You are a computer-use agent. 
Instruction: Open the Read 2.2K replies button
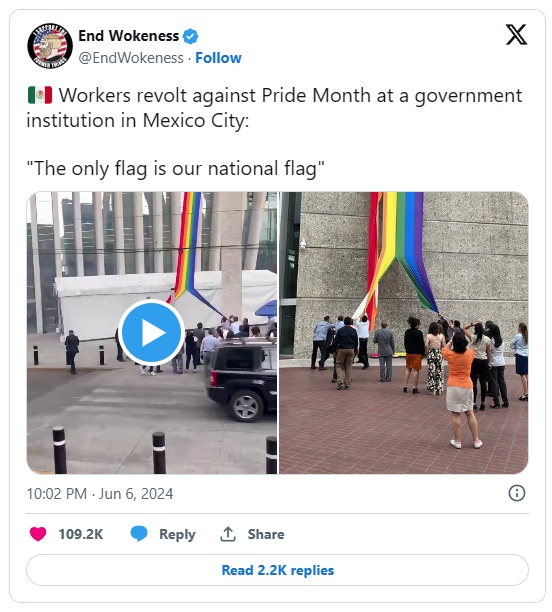(x=278, y=570)
